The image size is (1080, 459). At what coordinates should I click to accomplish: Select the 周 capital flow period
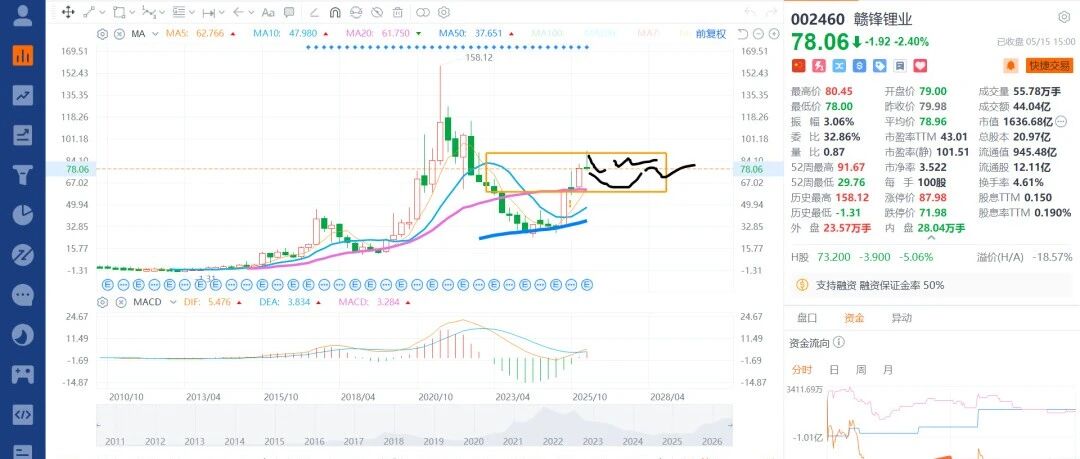click(x=861, y=369)
